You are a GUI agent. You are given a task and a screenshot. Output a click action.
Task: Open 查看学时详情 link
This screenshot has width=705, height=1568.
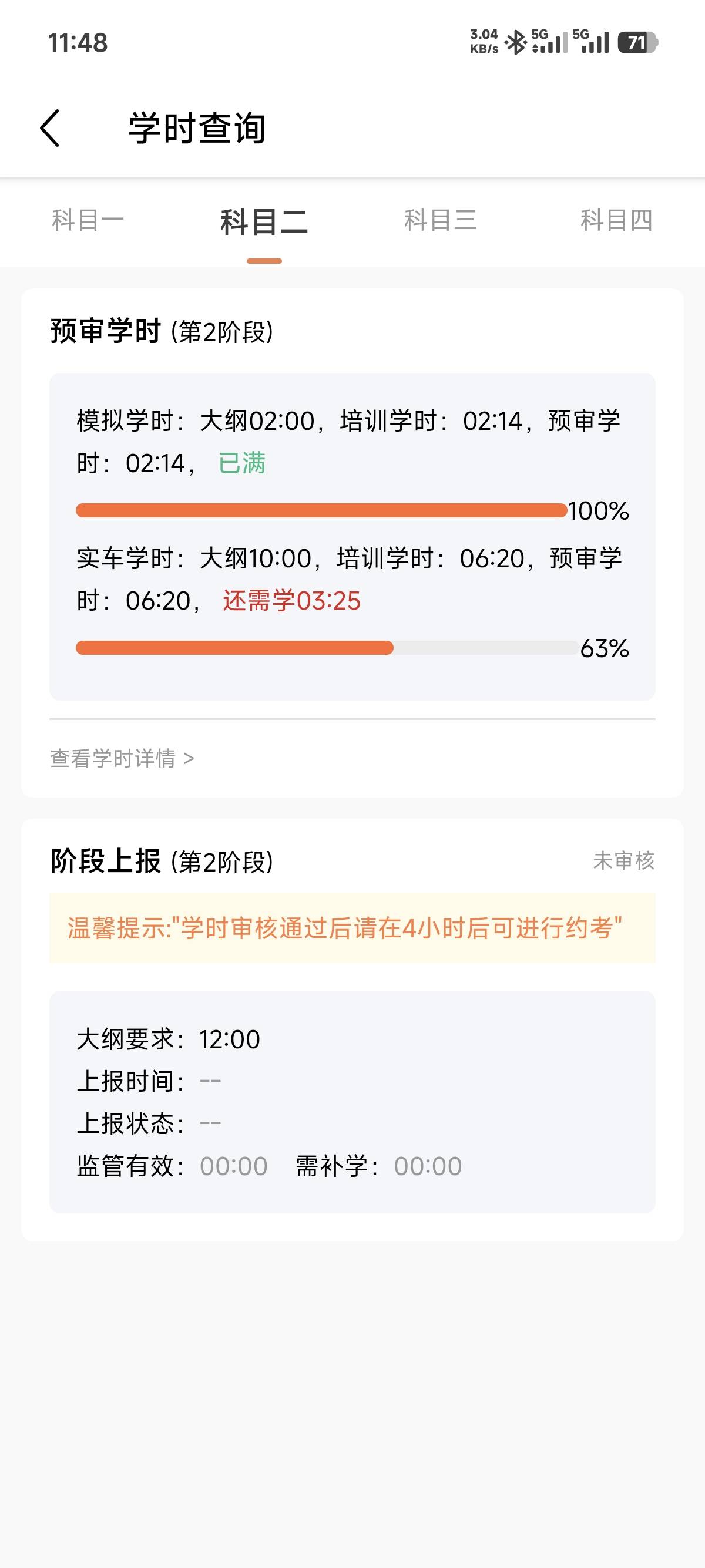[x=122, y=758]
